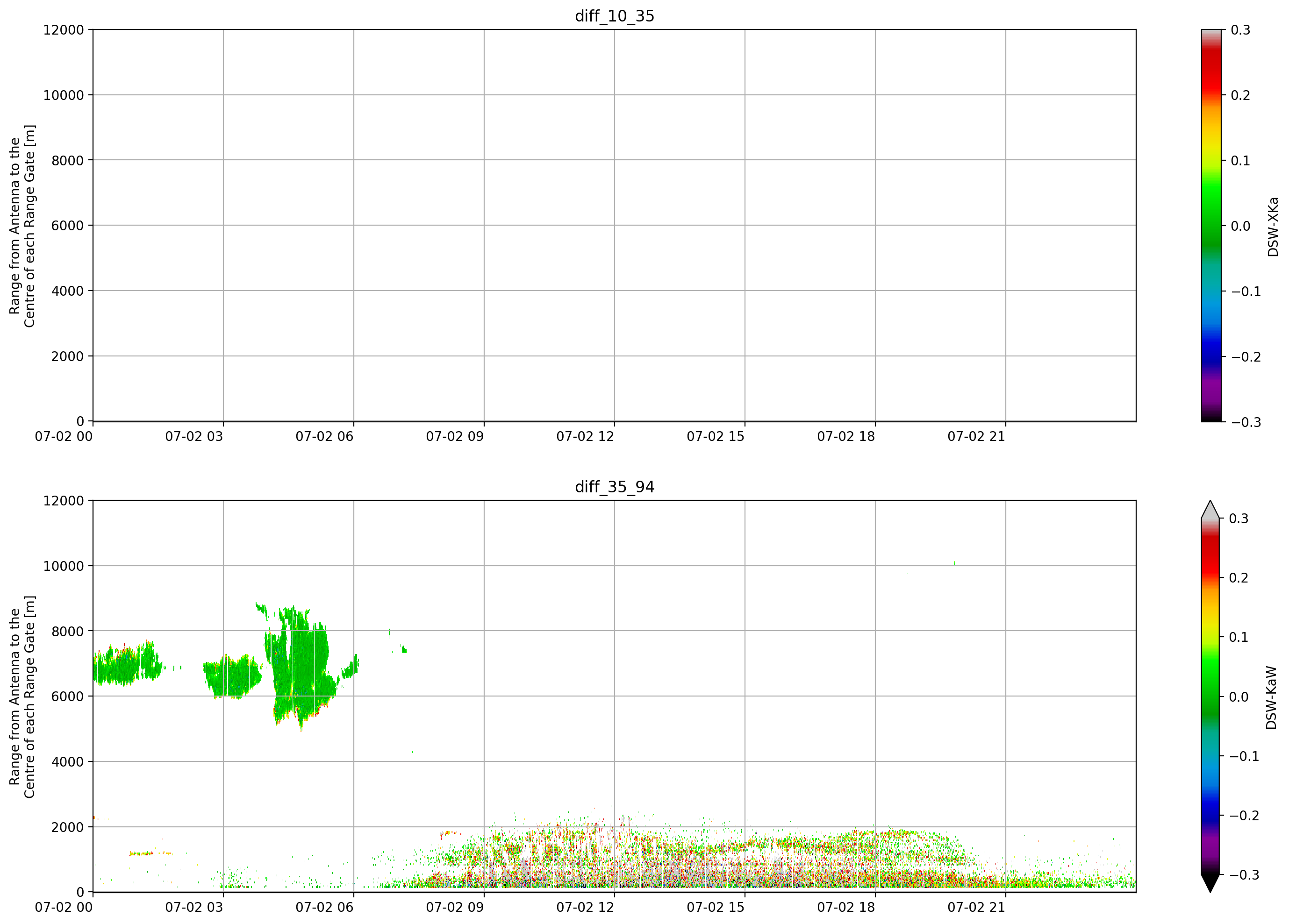
Task: Click the 07-02 21 x-tick under diff_10_35
Action: tap(976, 436)
